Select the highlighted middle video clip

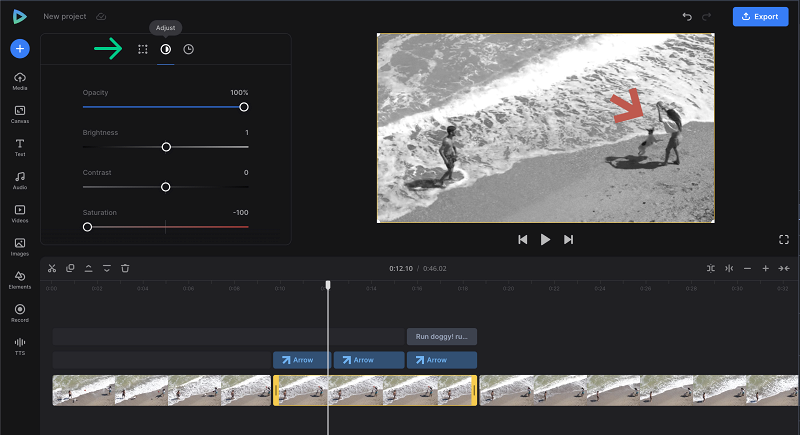(375, 391)
